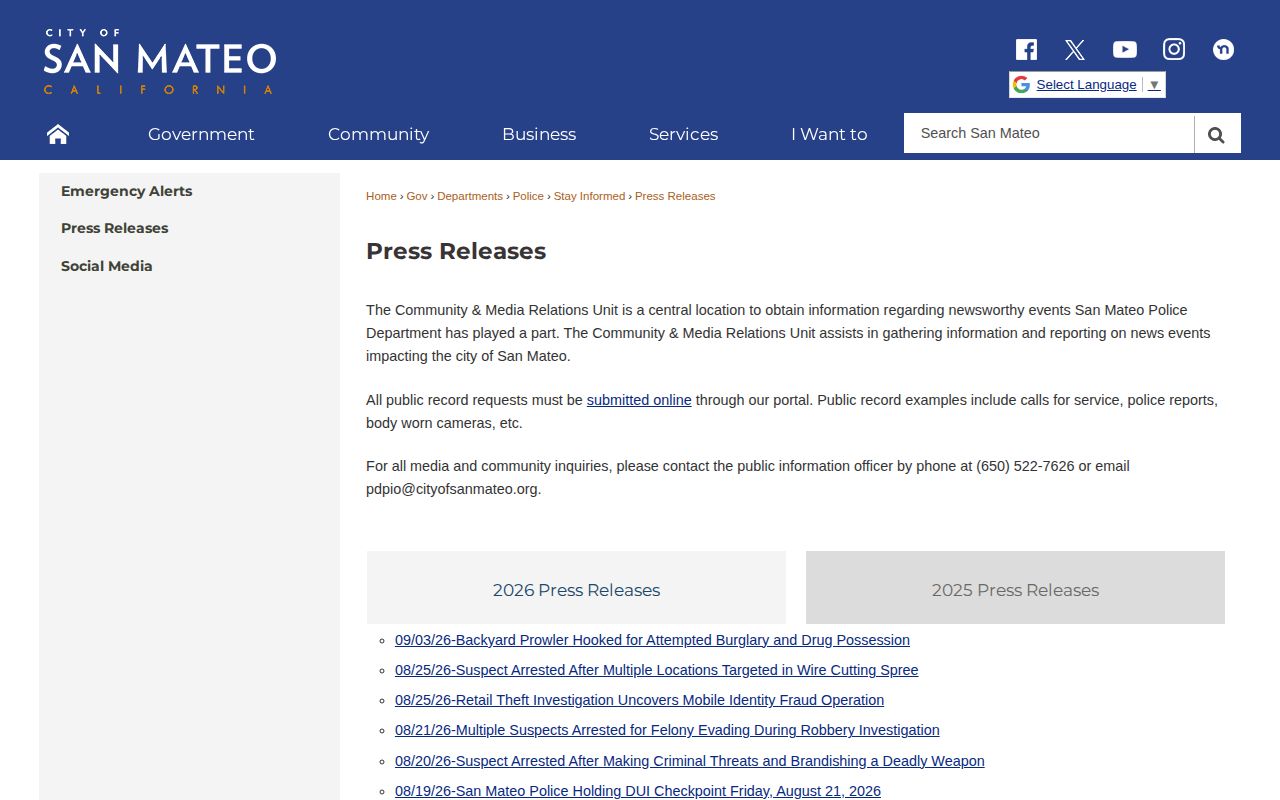Open the Business menu
Image resolution: width=1280 pixels, height=800 pixels.
pos(539,134)
